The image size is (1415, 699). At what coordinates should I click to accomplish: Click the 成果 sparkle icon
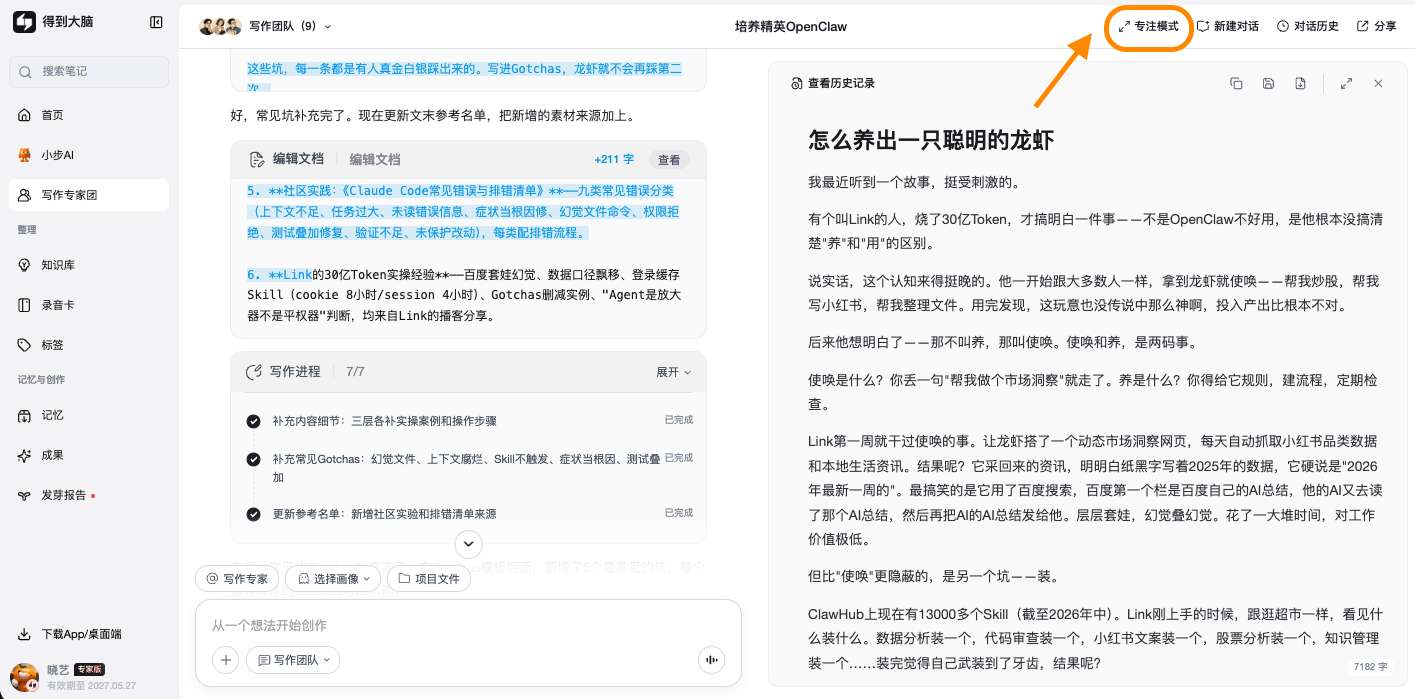click(x=25, y=455)
